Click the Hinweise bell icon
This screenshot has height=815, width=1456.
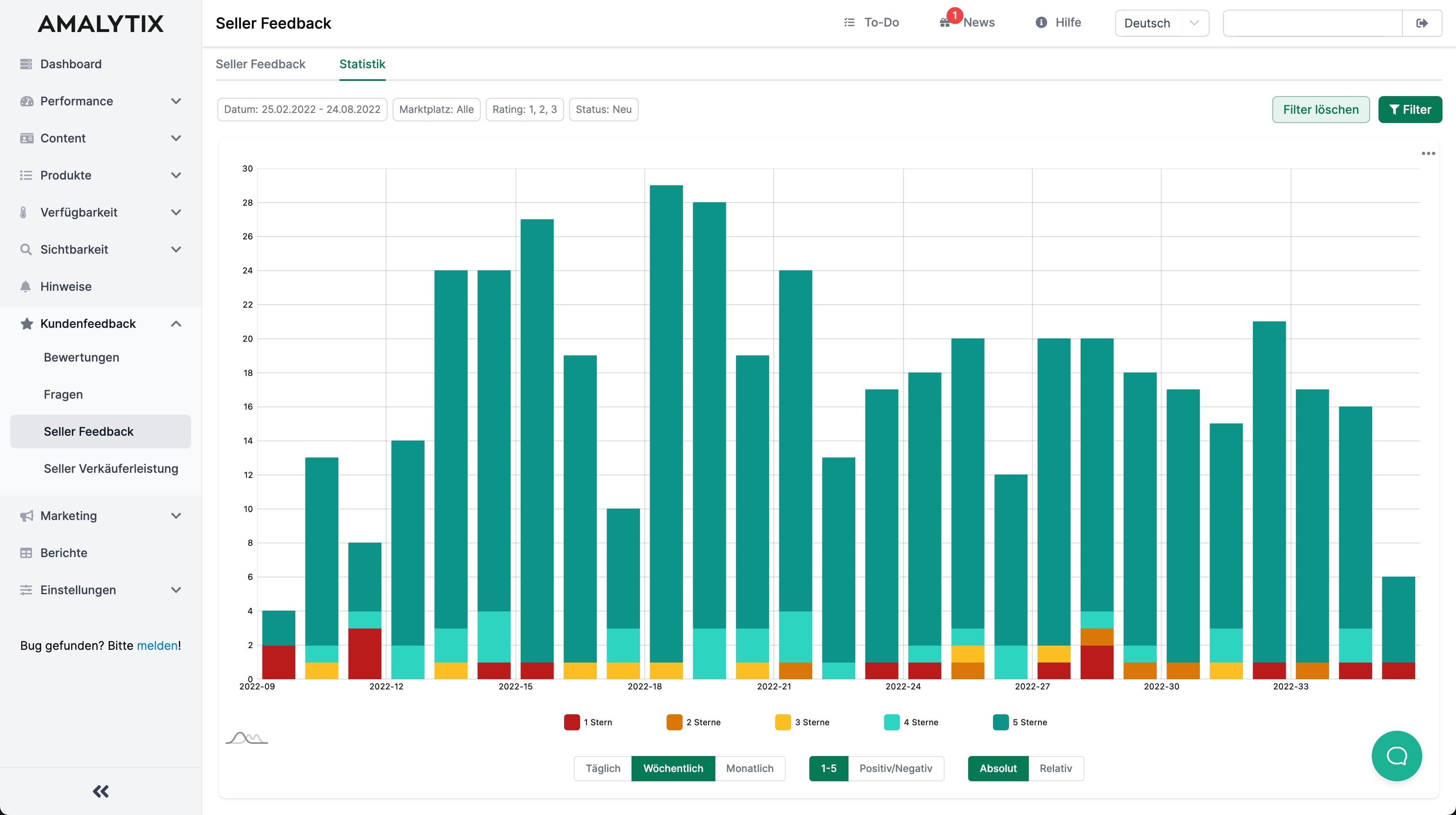tap(25, 287)
